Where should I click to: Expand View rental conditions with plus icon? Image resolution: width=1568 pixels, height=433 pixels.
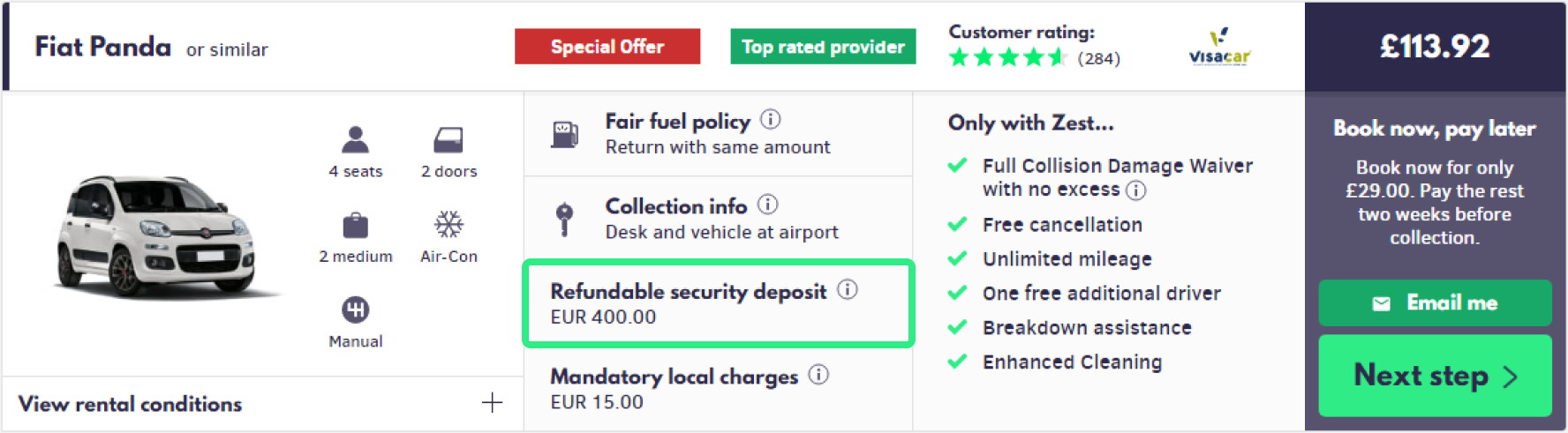coord(492,403)
